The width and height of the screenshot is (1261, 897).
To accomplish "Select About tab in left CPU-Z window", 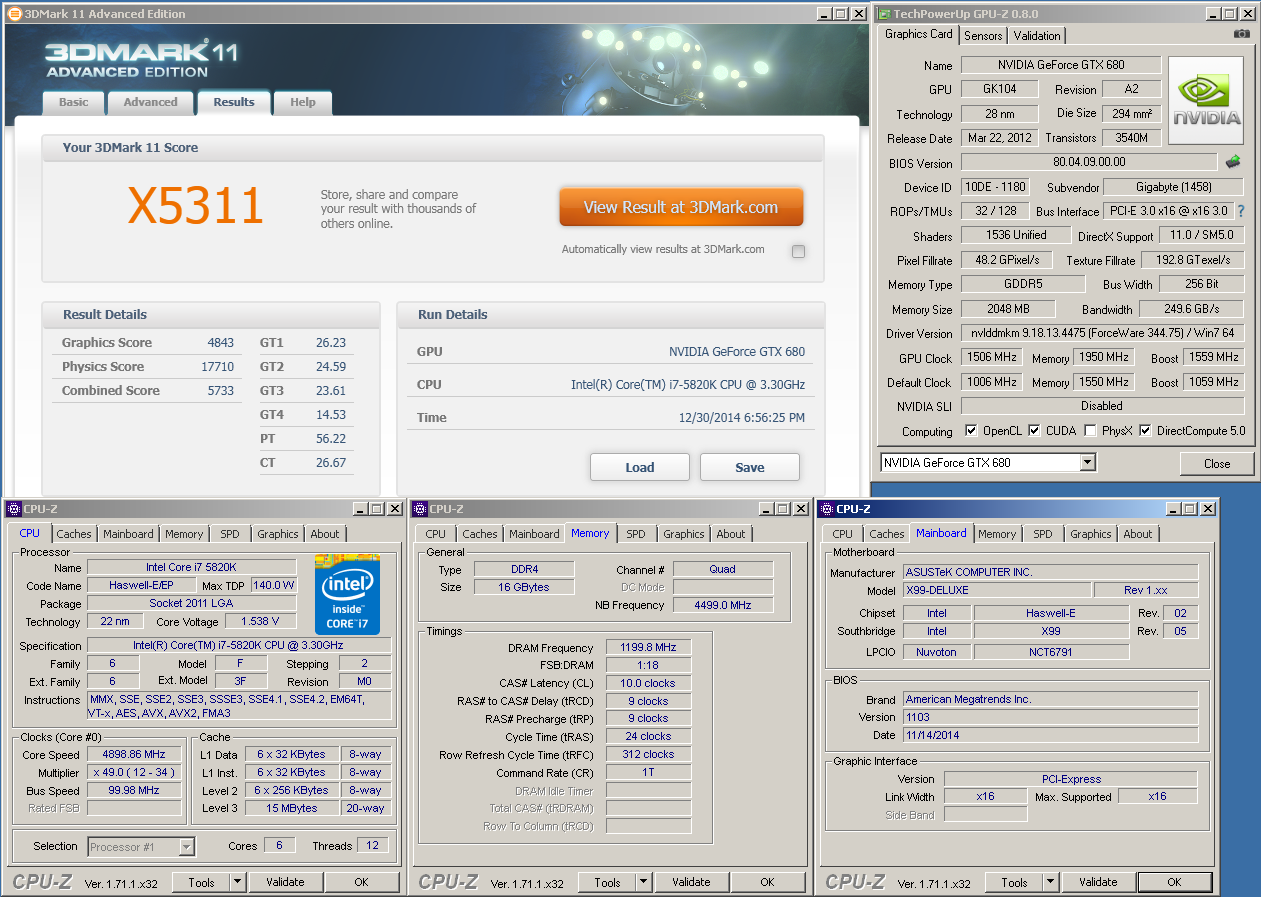I will coord(325,534).
